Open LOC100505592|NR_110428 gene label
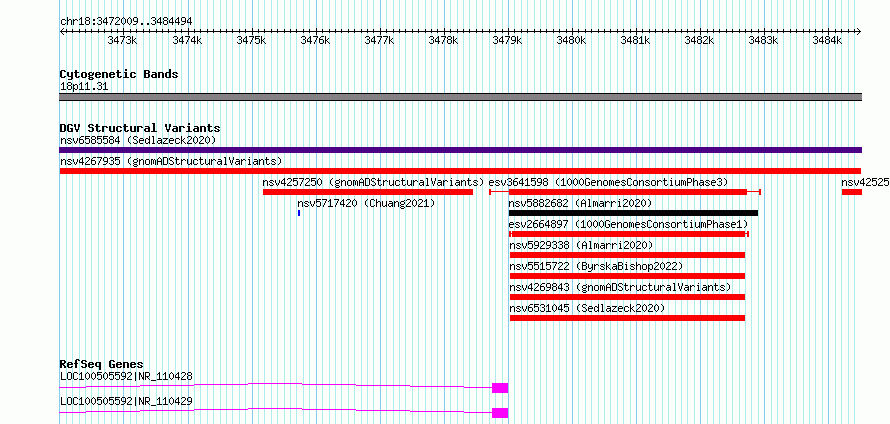890x424 pixels. 126,376
